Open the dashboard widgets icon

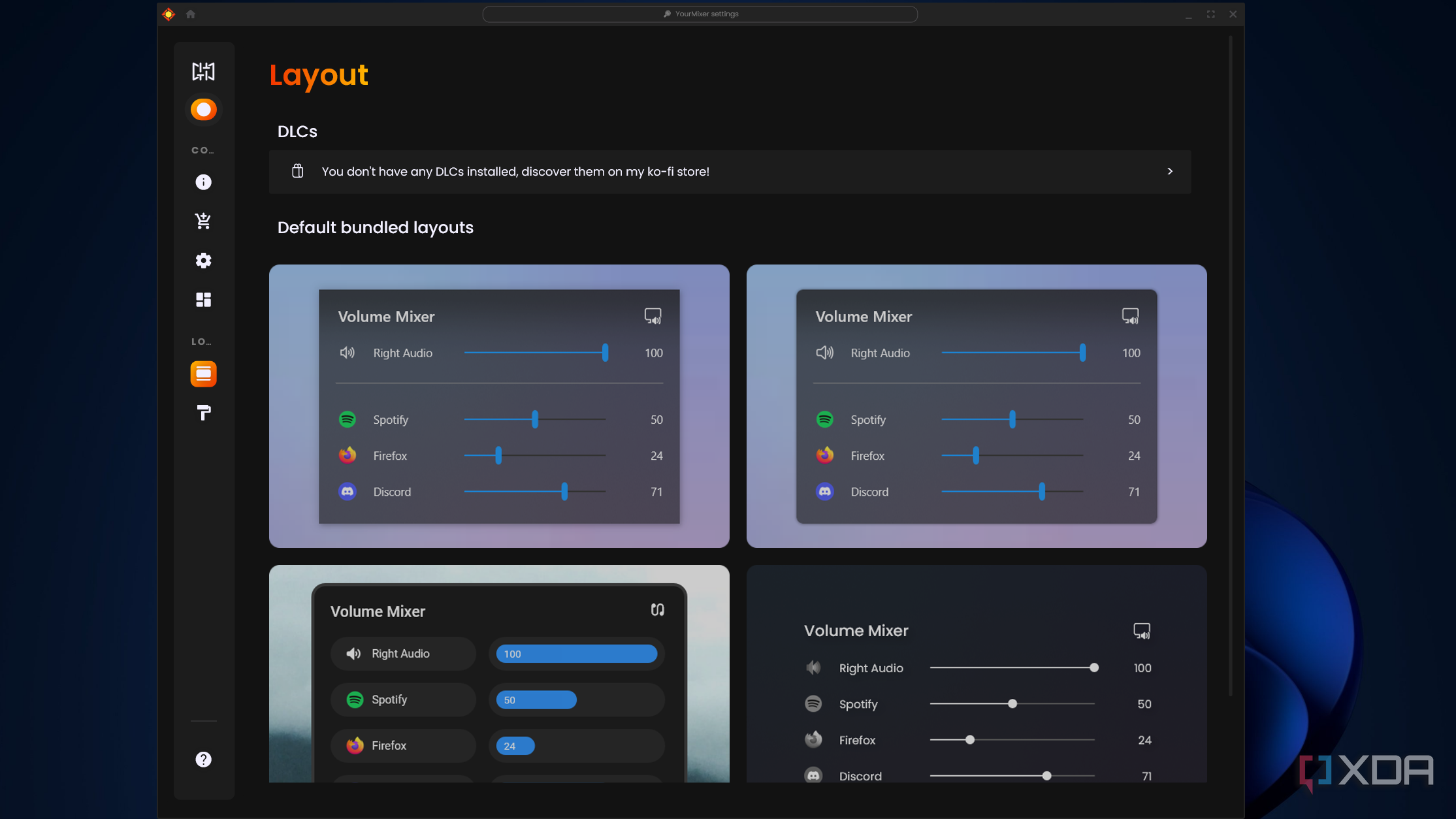203,300
